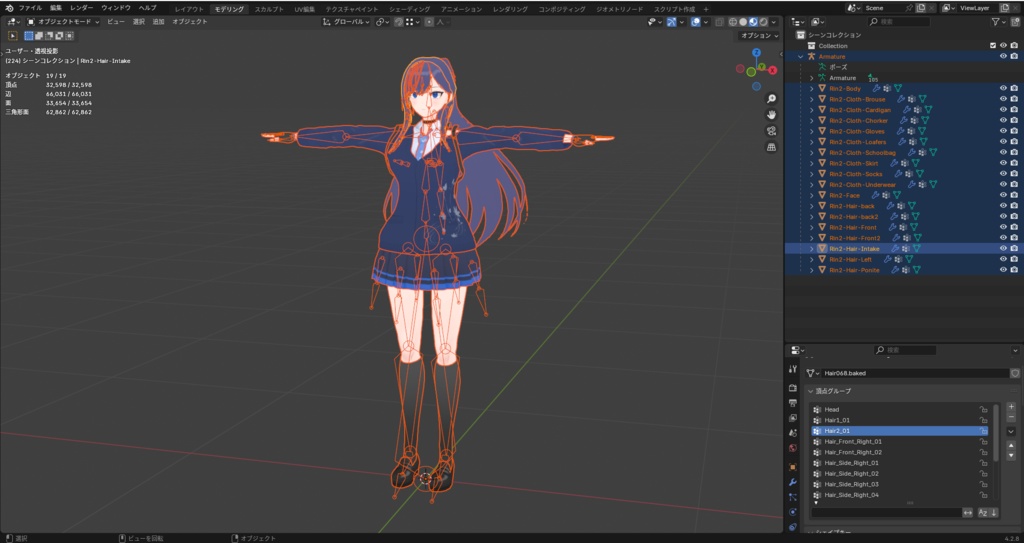Open the レンダー menu

pyautogui.click(x=82, y=8)
